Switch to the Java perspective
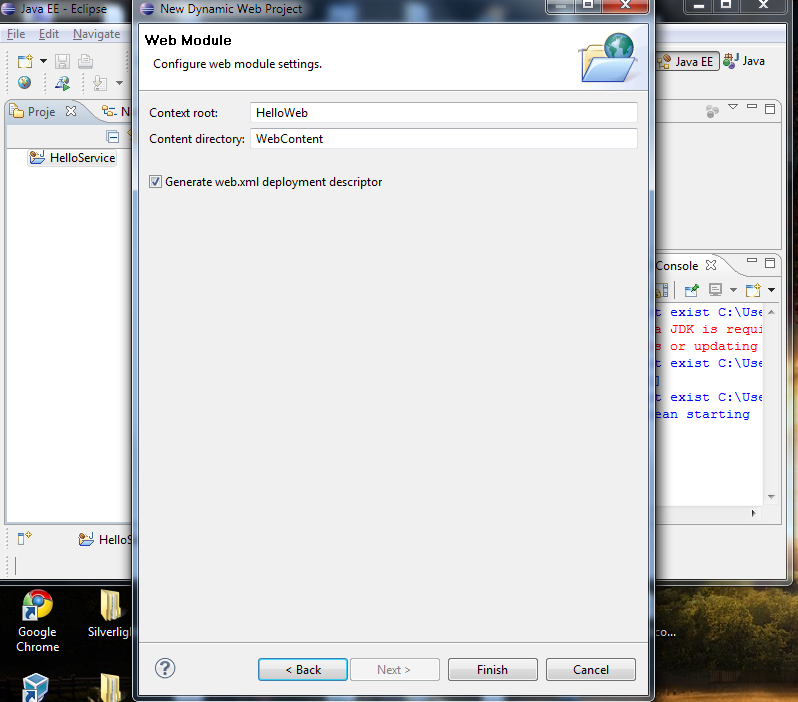This screenshot has width=798, height=702. pyautogui.click(x=744, y=61)
